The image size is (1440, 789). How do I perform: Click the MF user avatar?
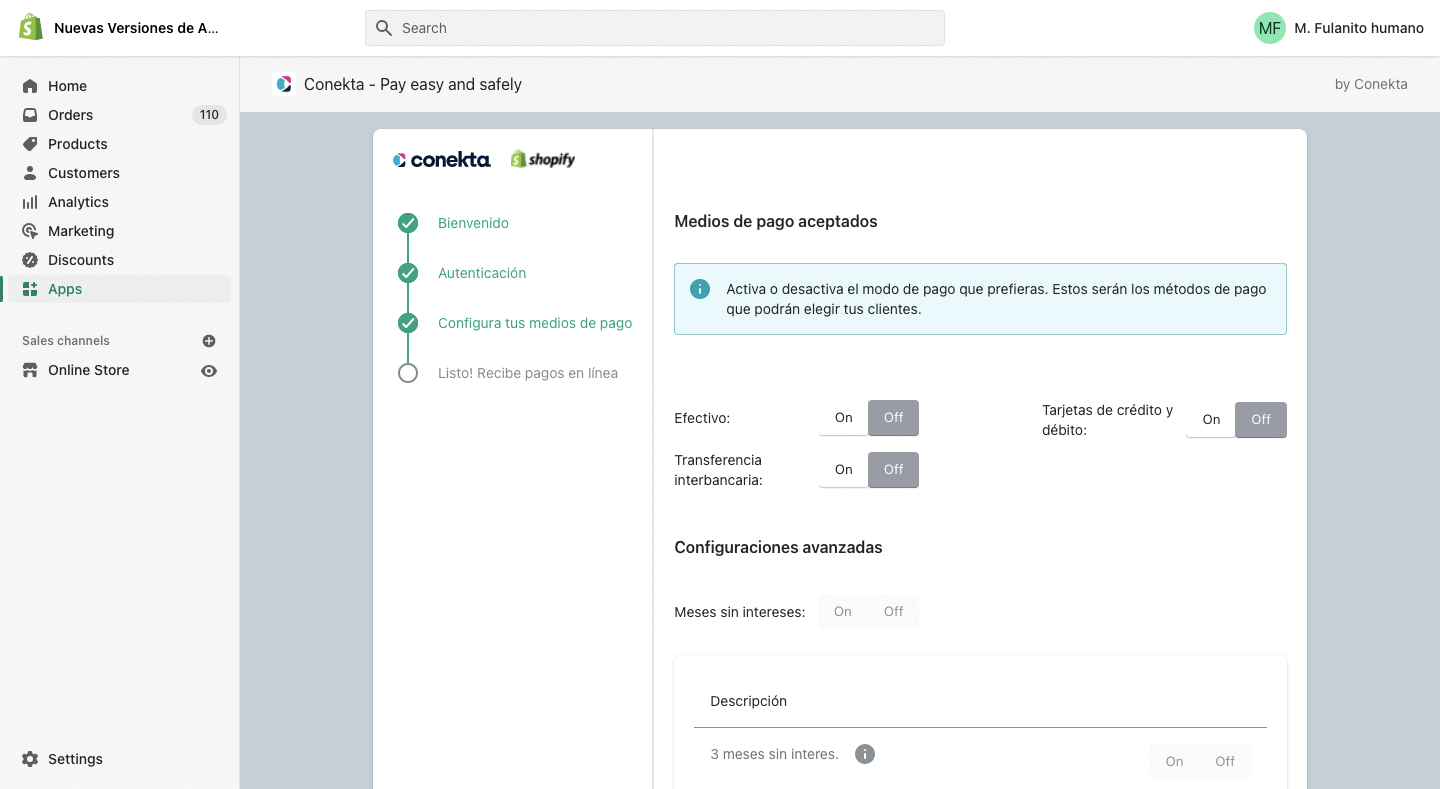[1270, 28]
